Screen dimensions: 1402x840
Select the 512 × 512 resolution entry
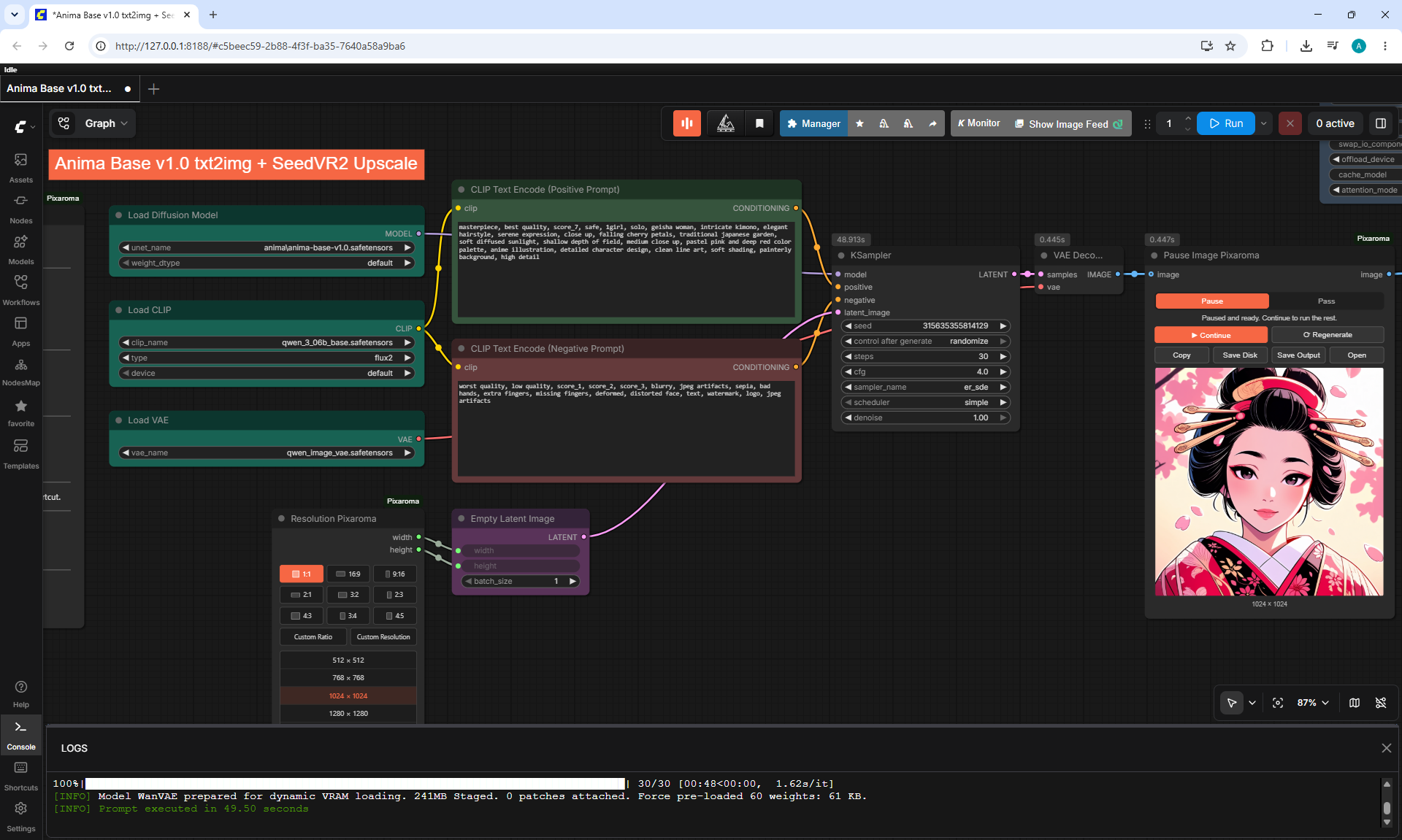[x=348, y=660]
